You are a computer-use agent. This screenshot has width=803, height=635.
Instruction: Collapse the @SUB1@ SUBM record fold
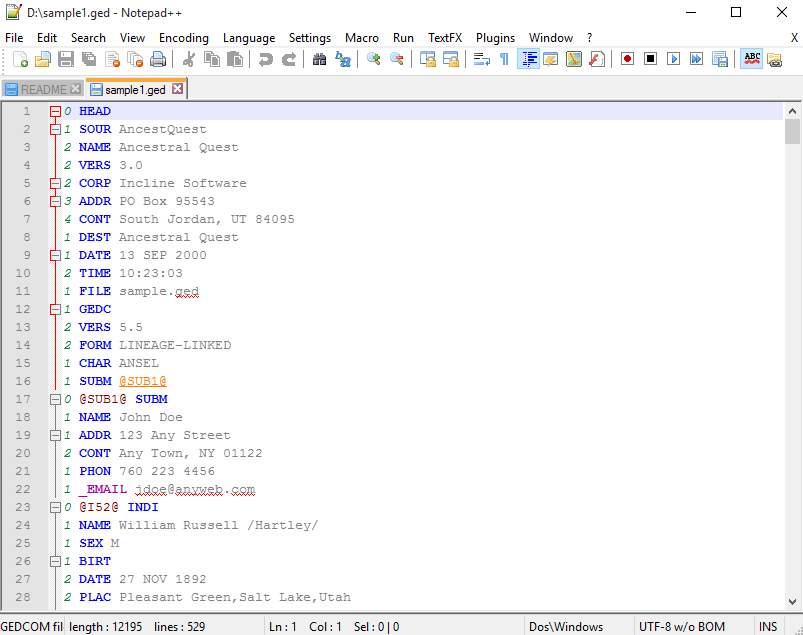click(x=55, y=399)
